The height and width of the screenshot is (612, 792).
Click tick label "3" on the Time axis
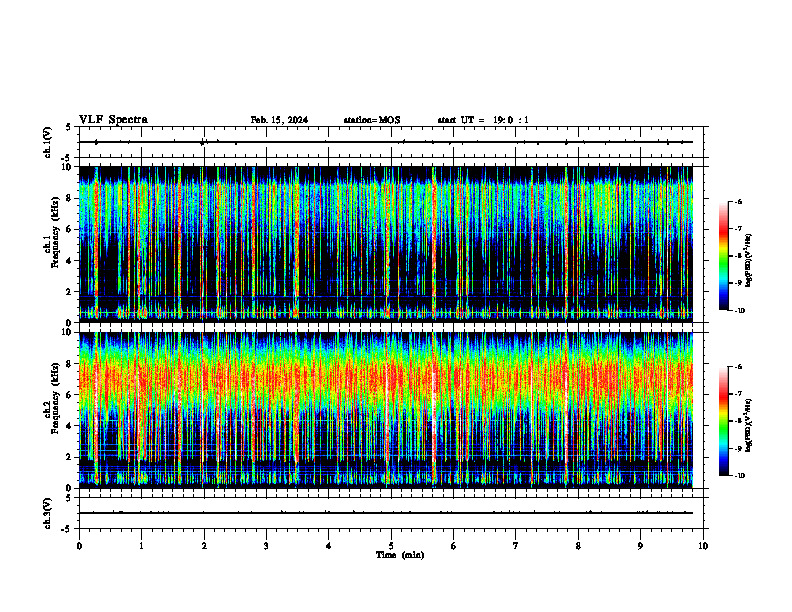(266, 546)
